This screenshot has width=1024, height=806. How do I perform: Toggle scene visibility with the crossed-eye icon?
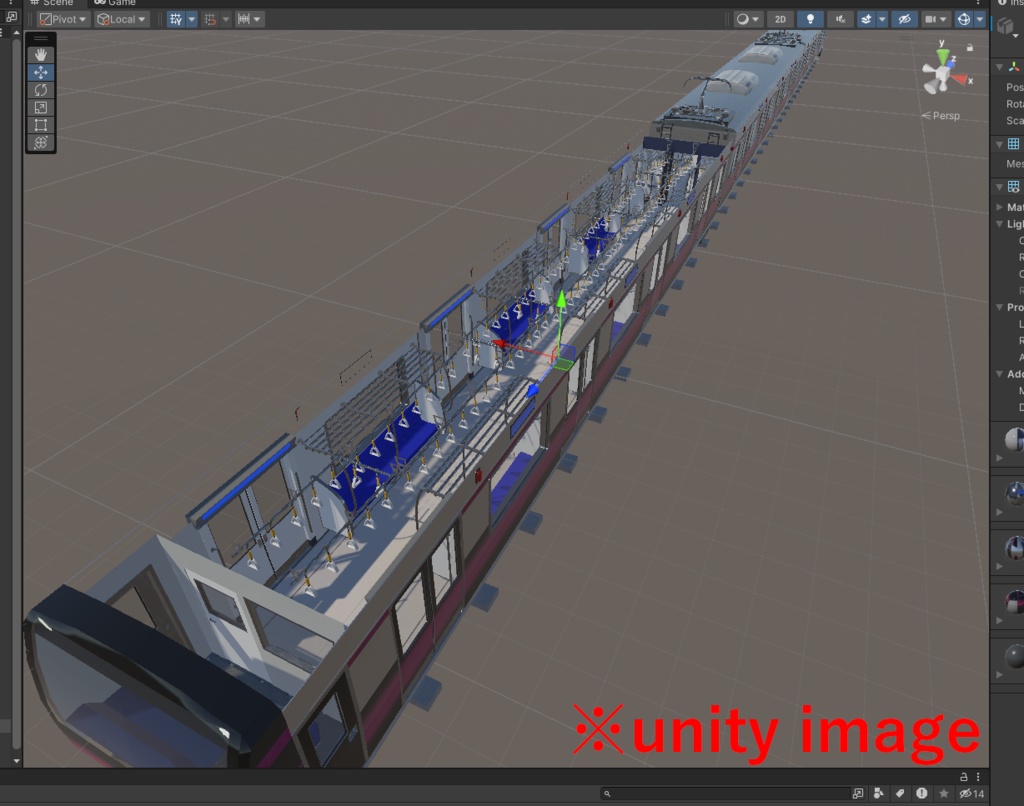[903, 18]
